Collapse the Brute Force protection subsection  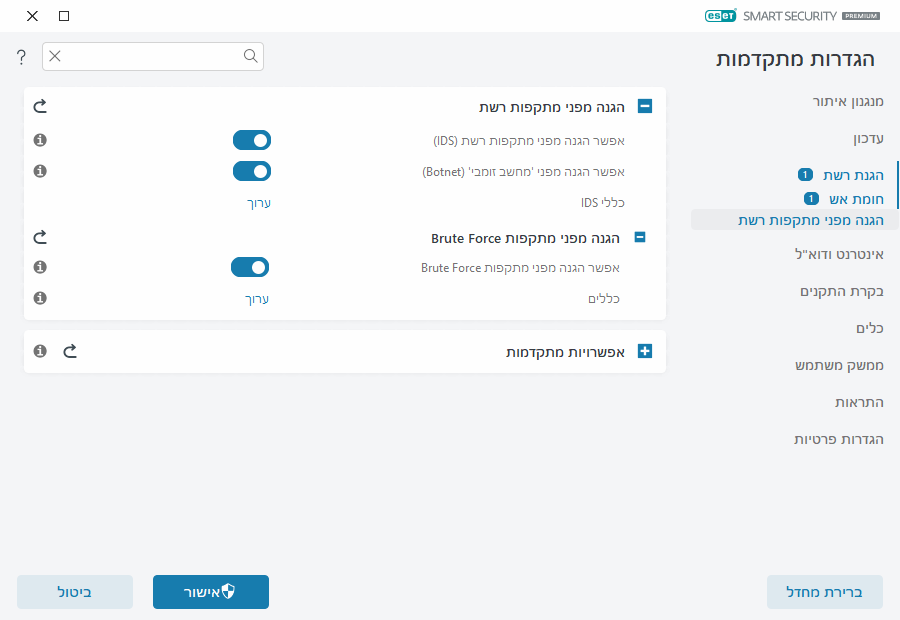(640, 238)
